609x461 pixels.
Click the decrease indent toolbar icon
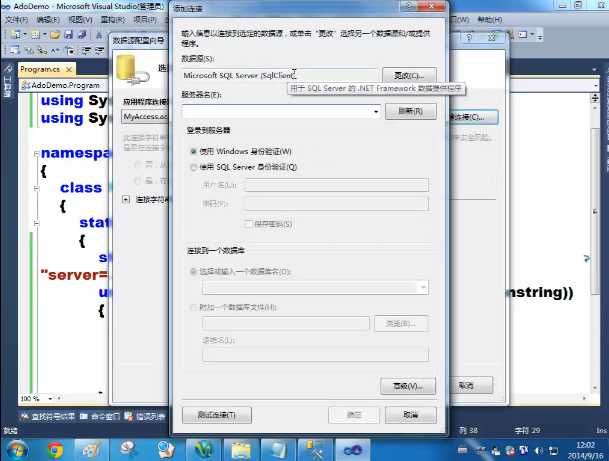tap(87, 50)
